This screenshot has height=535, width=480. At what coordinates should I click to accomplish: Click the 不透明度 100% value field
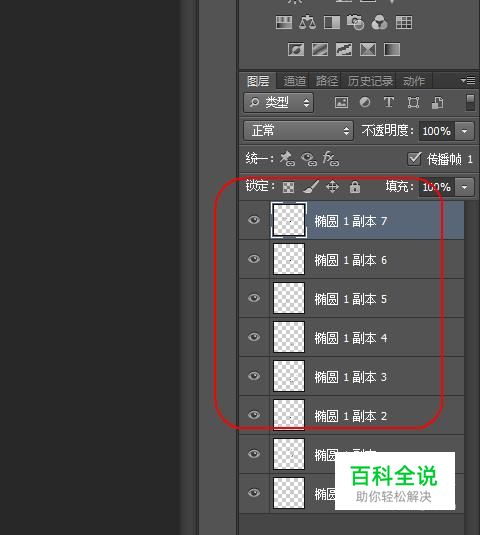tap(437, 131)
